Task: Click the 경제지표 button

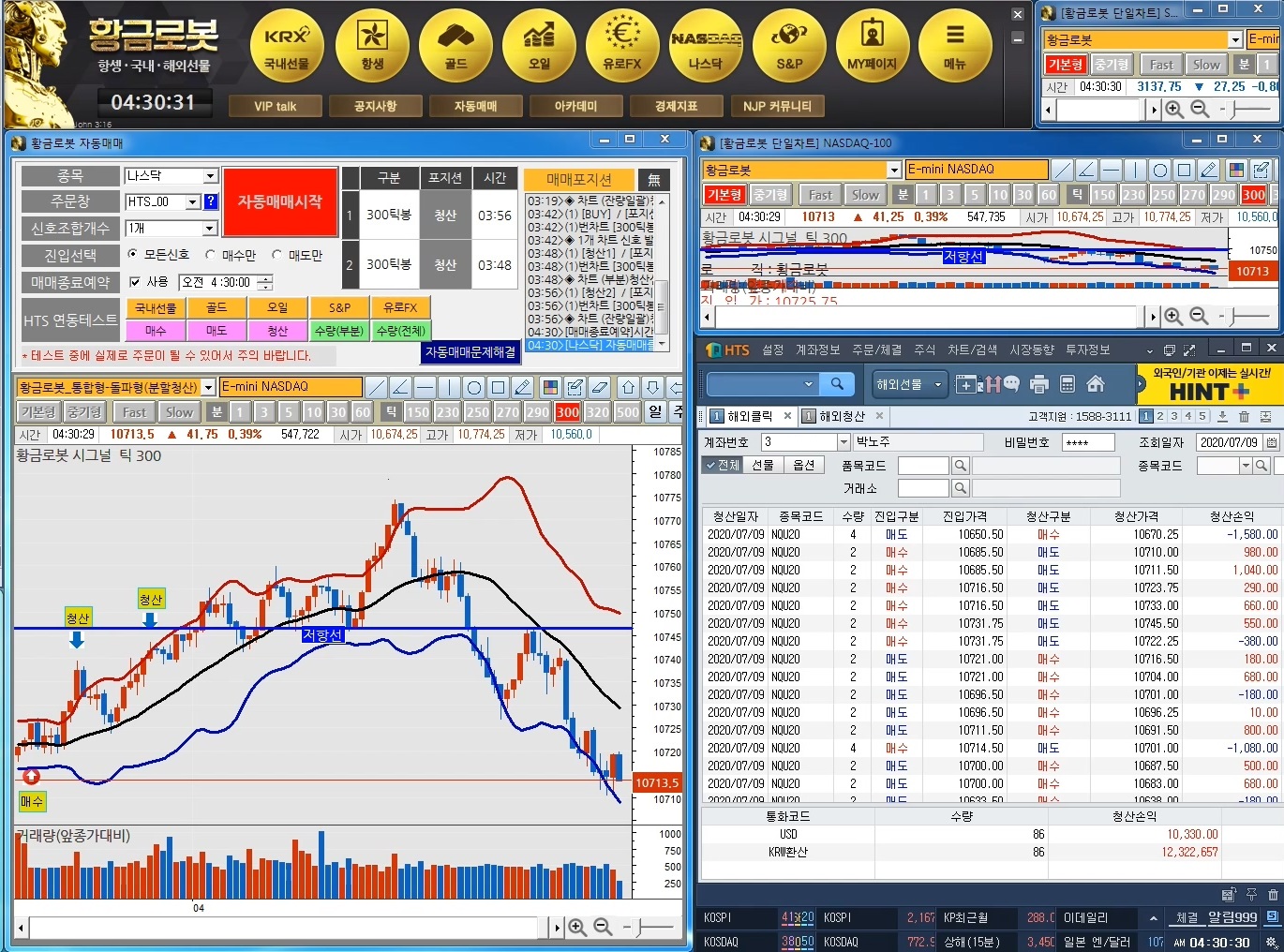Action: tap(676, 106)
